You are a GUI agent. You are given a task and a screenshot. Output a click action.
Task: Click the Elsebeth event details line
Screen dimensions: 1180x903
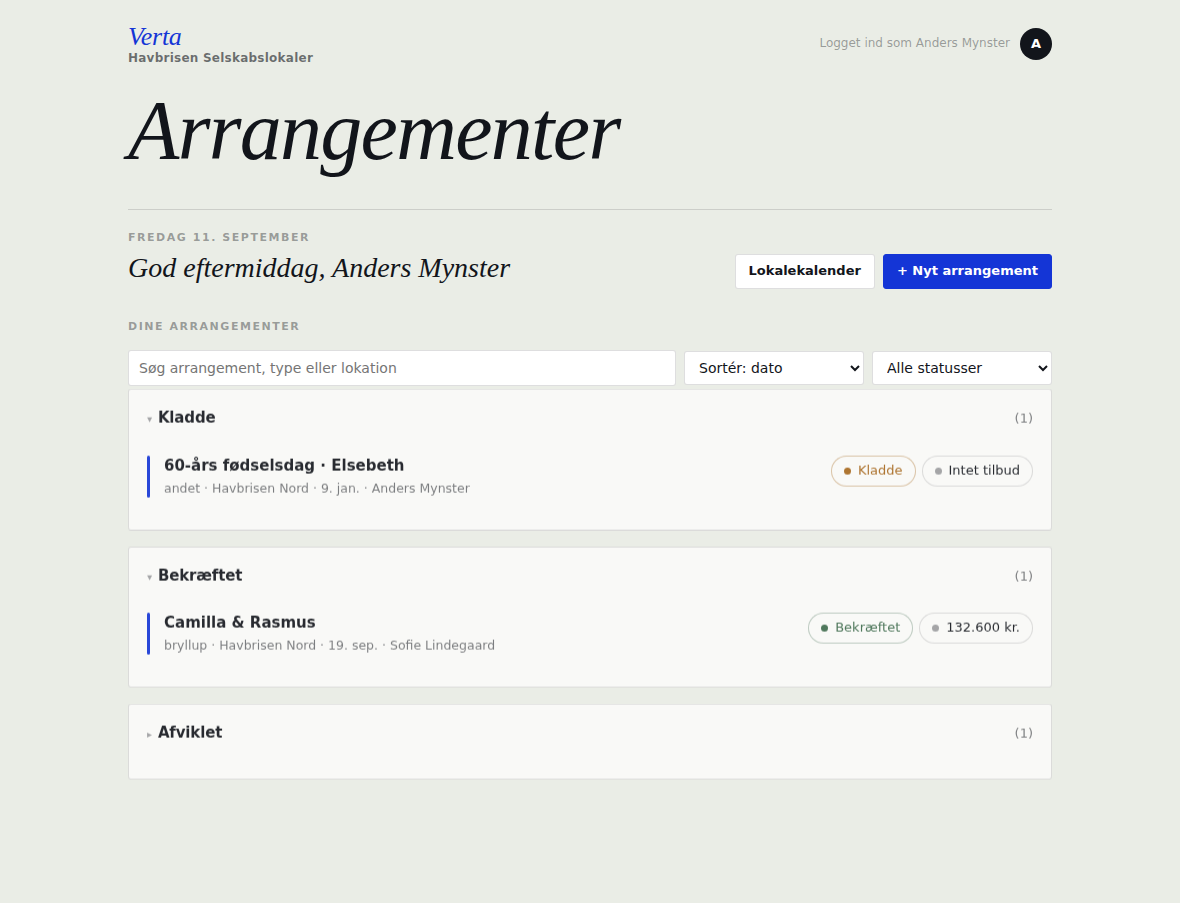tap(317, 488)
